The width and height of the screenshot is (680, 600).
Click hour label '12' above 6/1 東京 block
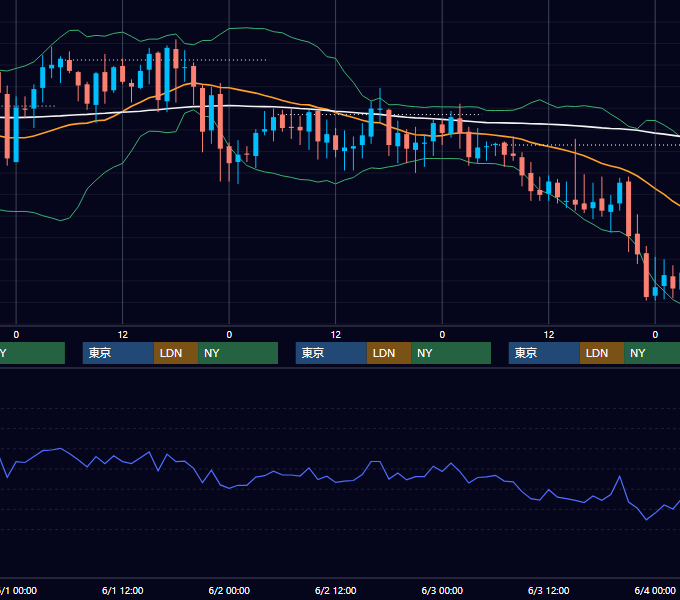123,335
